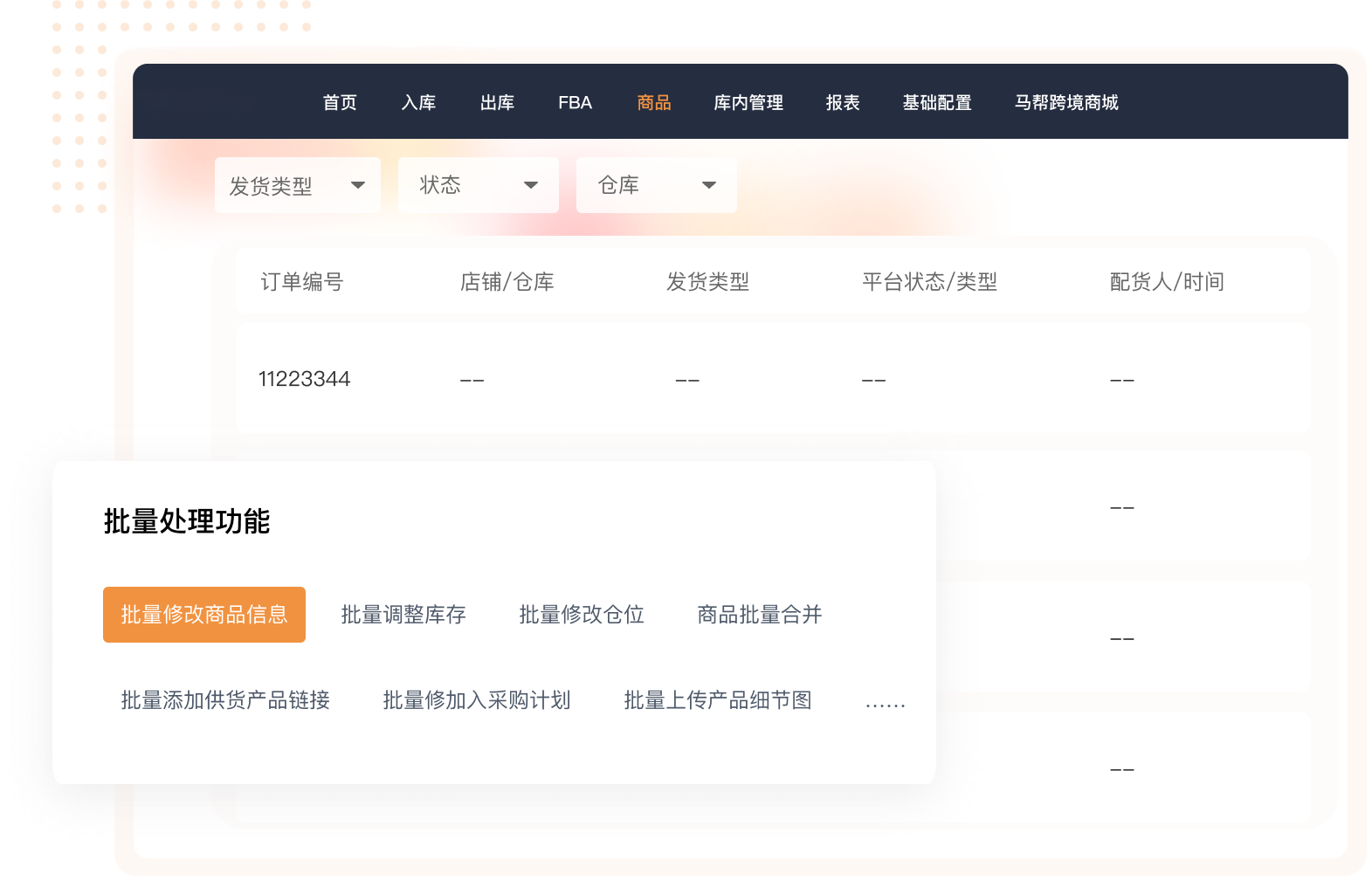Go to the 出库 section
Image resolution: width=1372 pixels, height=881 pixels.
(497, 103)
